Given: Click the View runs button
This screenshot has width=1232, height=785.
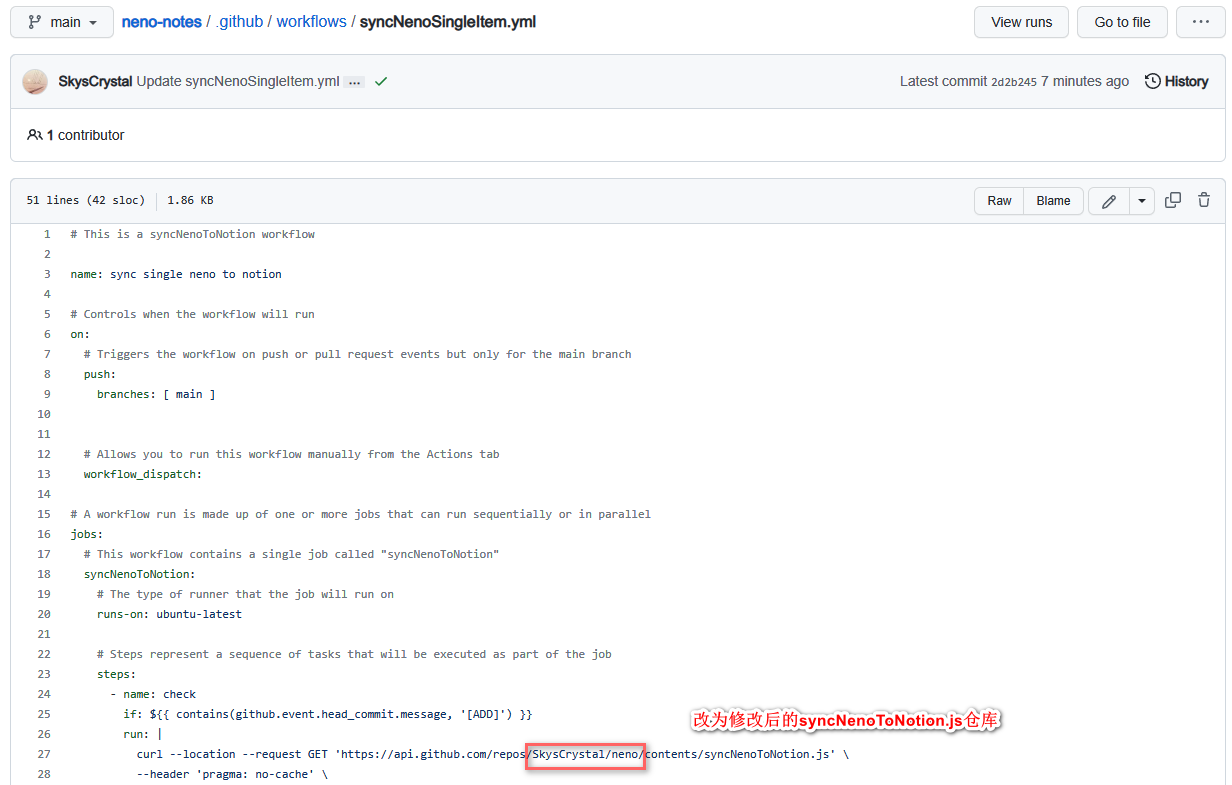Looking at the screenshot, I should coord(1021,22).
